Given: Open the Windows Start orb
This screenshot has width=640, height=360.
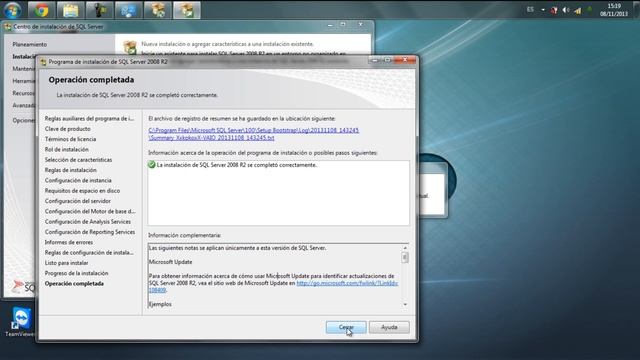Looking at the screenshot, I should coord(12,10).
